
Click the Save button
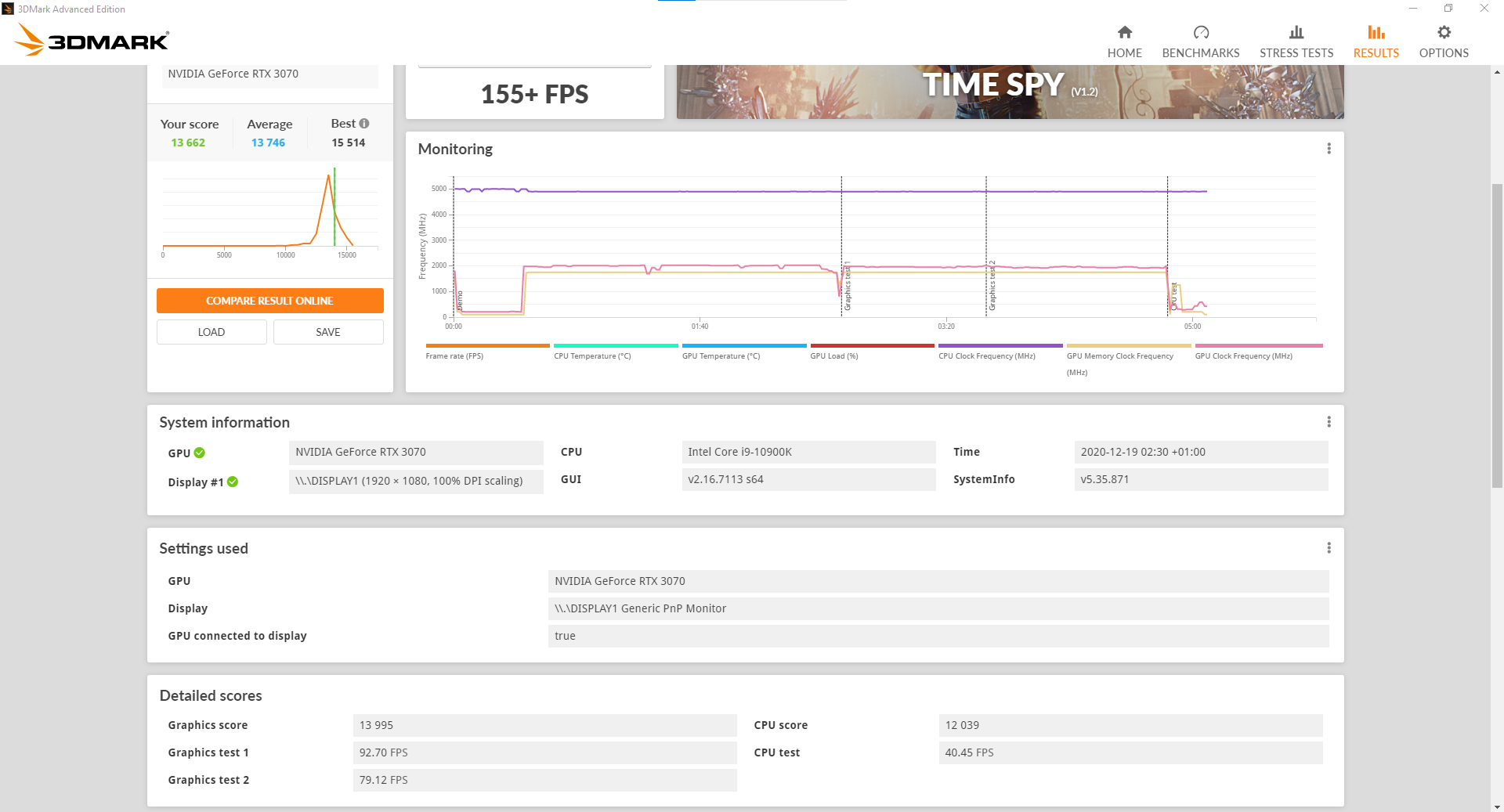click(327, 332)
